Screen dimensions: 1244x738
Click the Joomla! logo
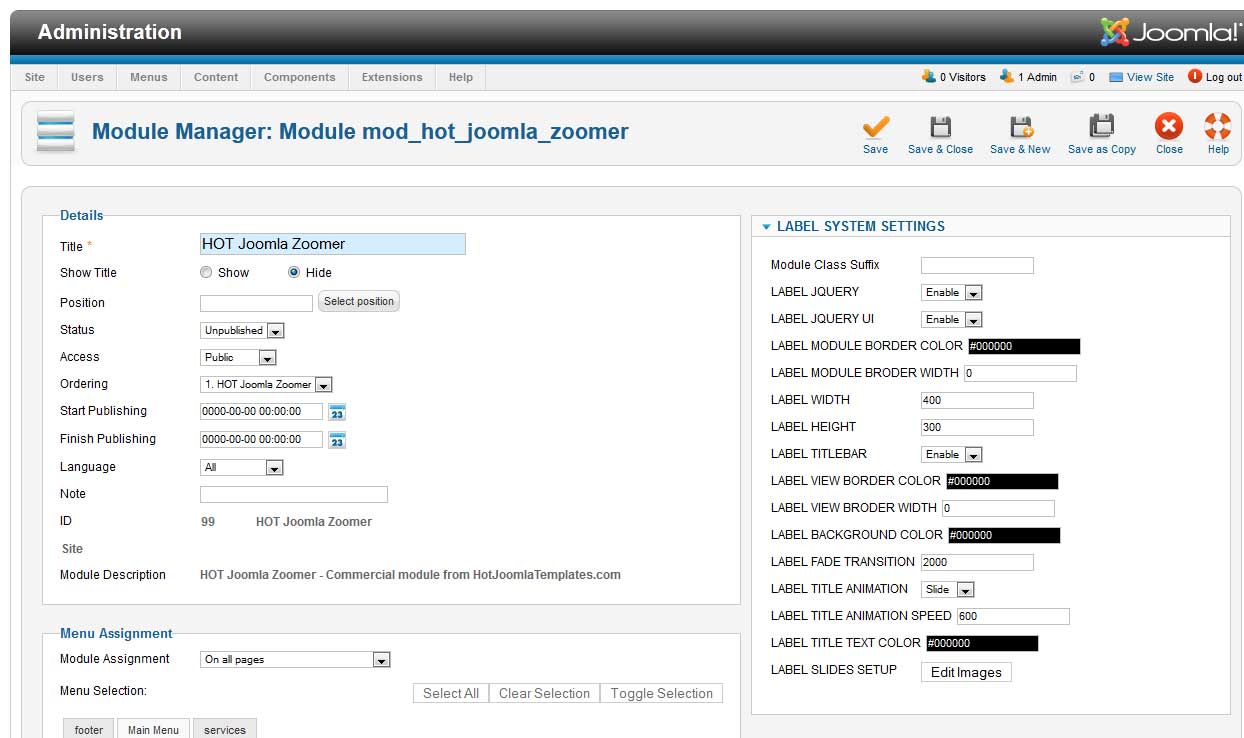tap(1170, 32)
